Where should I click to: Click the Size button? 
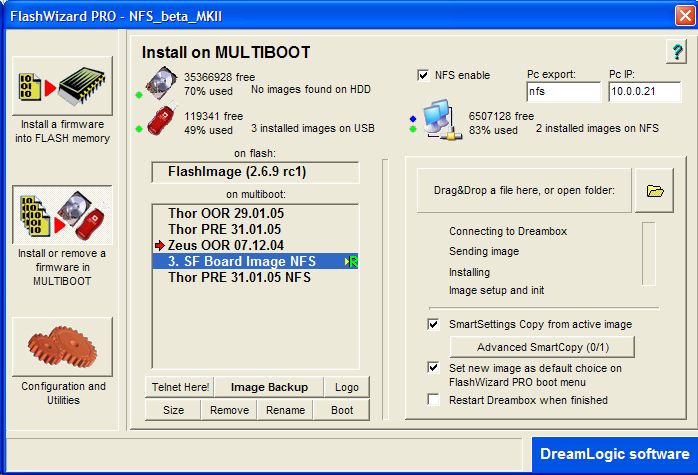(x=173, y=410)
